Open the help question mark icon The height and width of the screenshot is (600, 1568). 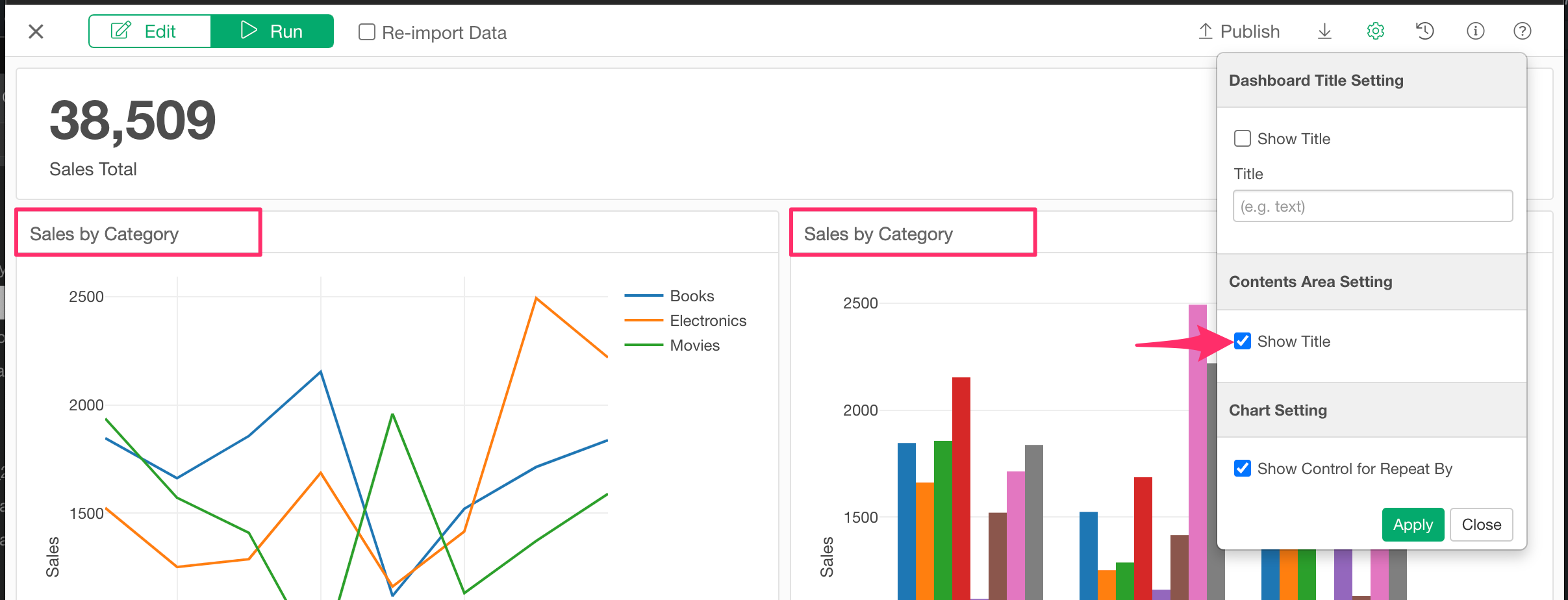tap(1522, 31)
